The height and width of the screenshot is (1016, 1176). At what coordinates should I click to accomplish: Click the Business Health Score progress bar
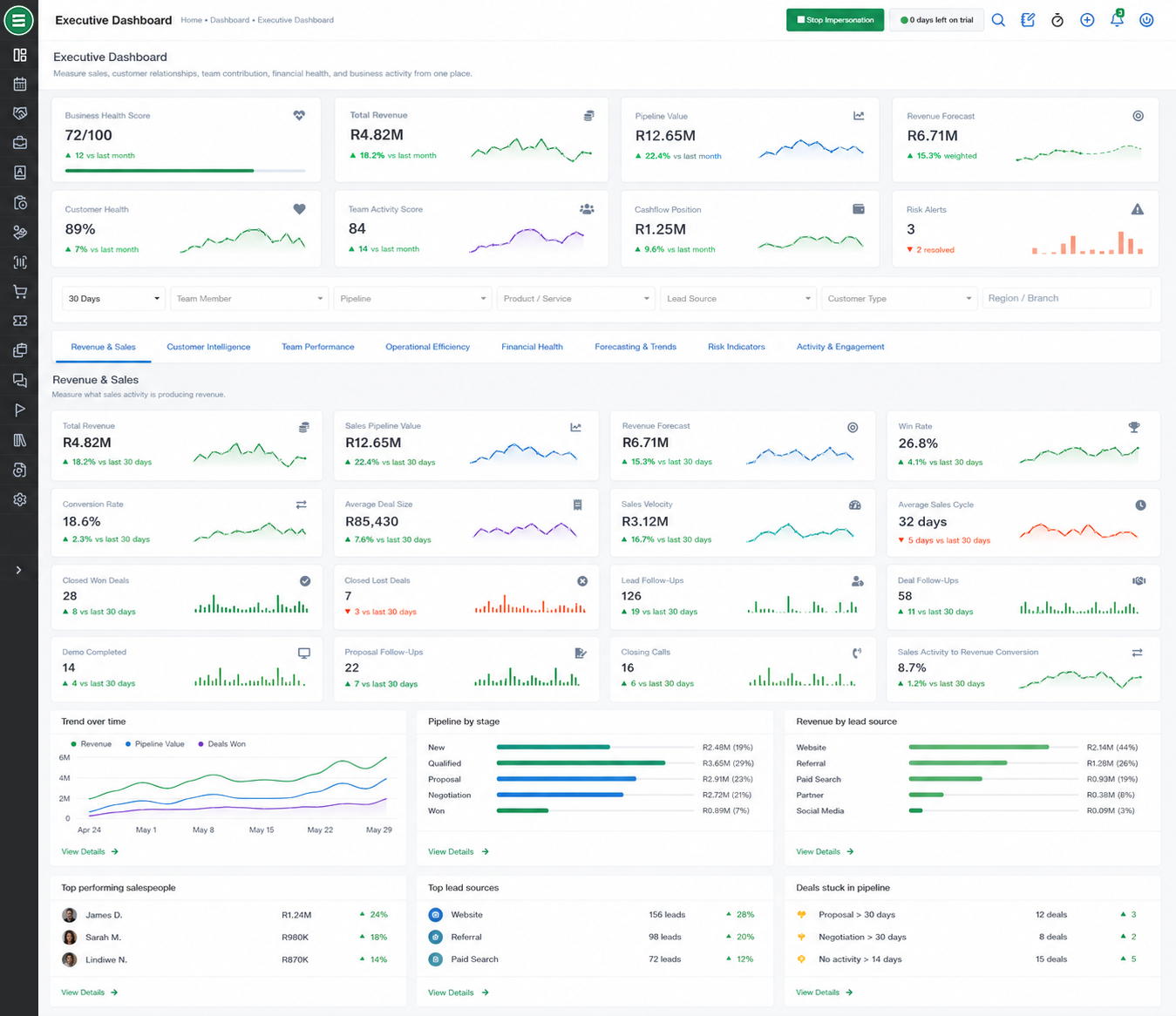pyautogui.click(x=185, y=171)
